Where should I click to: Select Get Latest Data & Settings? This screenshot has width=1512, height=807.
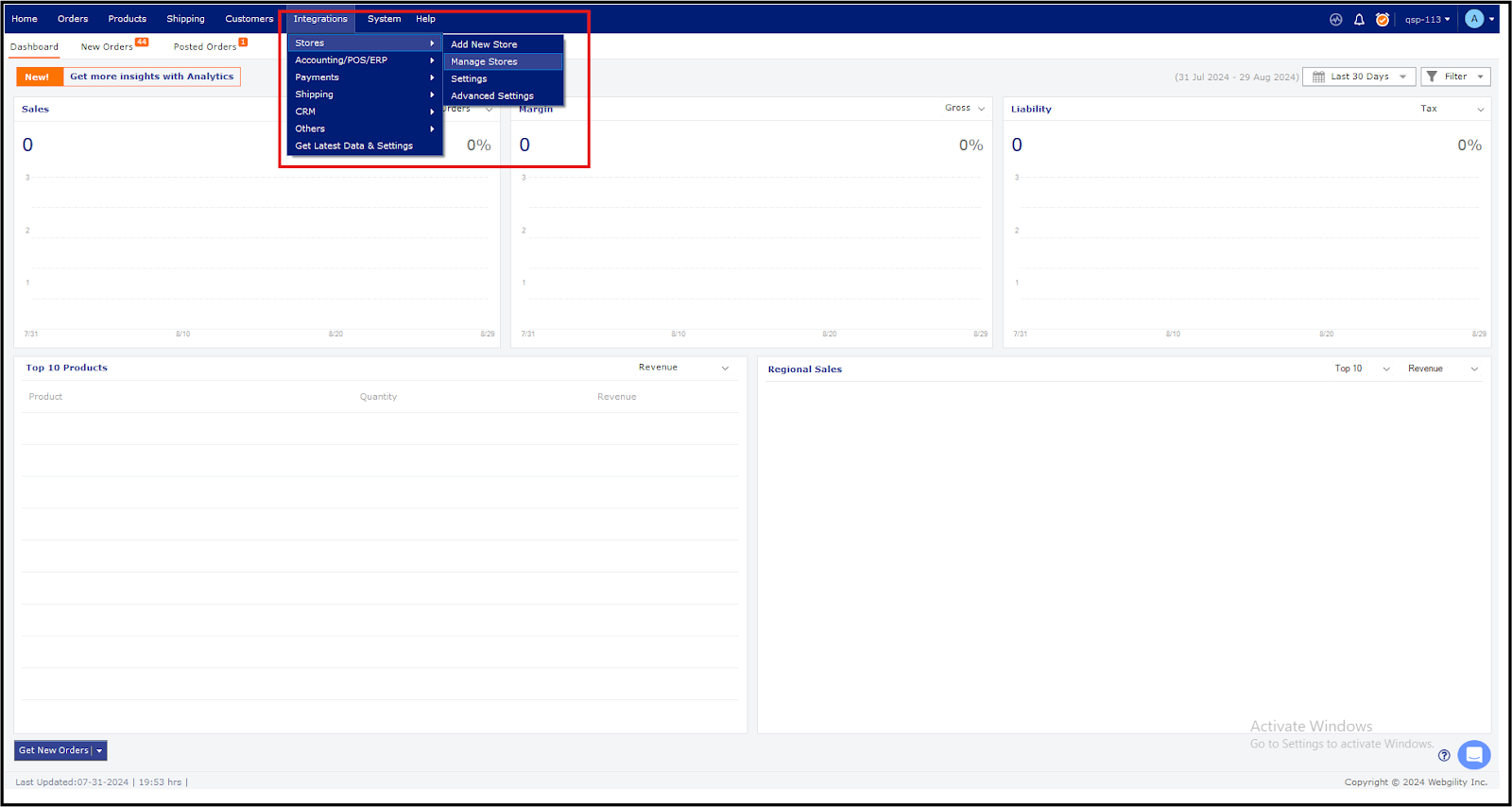(365, 146)
